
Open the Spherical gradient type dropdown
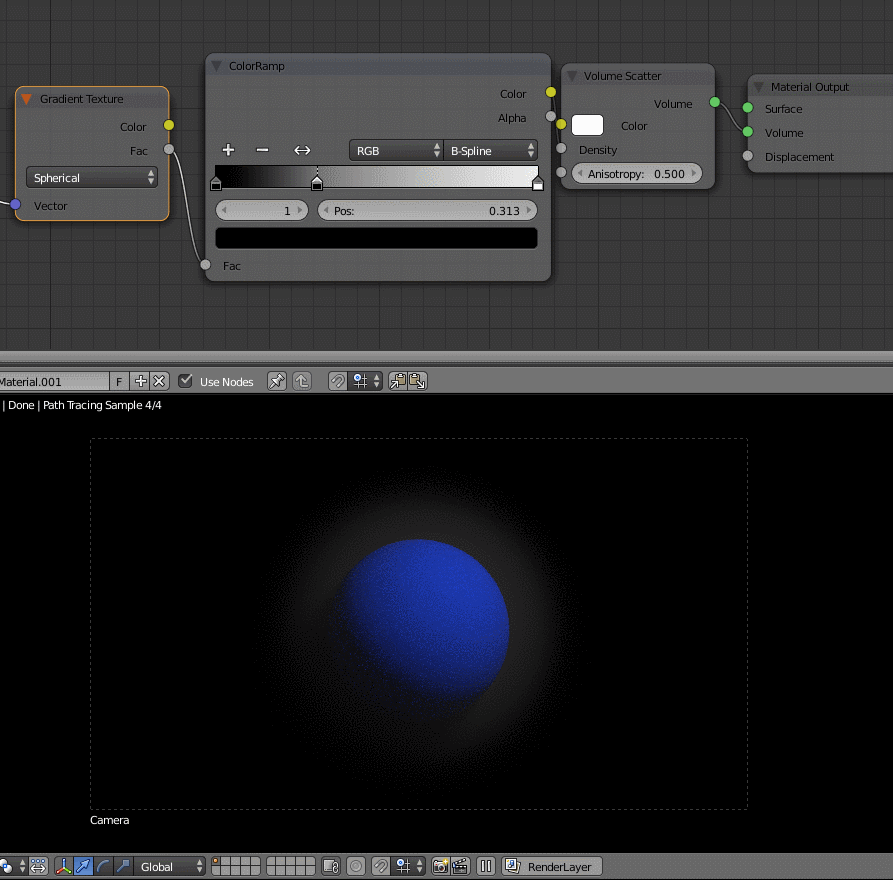pyautogui.click(x=91, y=177)
